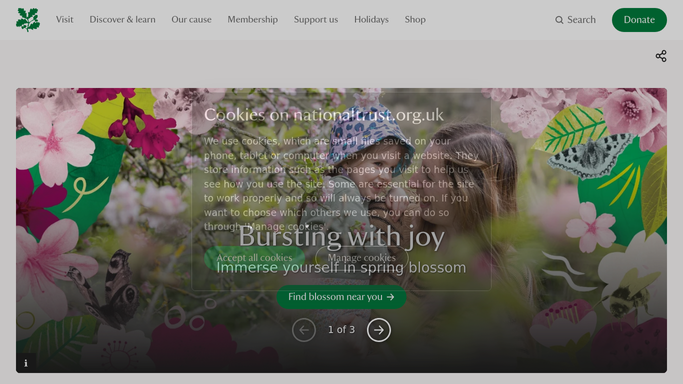Accept all cookies
The width and height of the screenshot is (683, 384).
(254, 258)
